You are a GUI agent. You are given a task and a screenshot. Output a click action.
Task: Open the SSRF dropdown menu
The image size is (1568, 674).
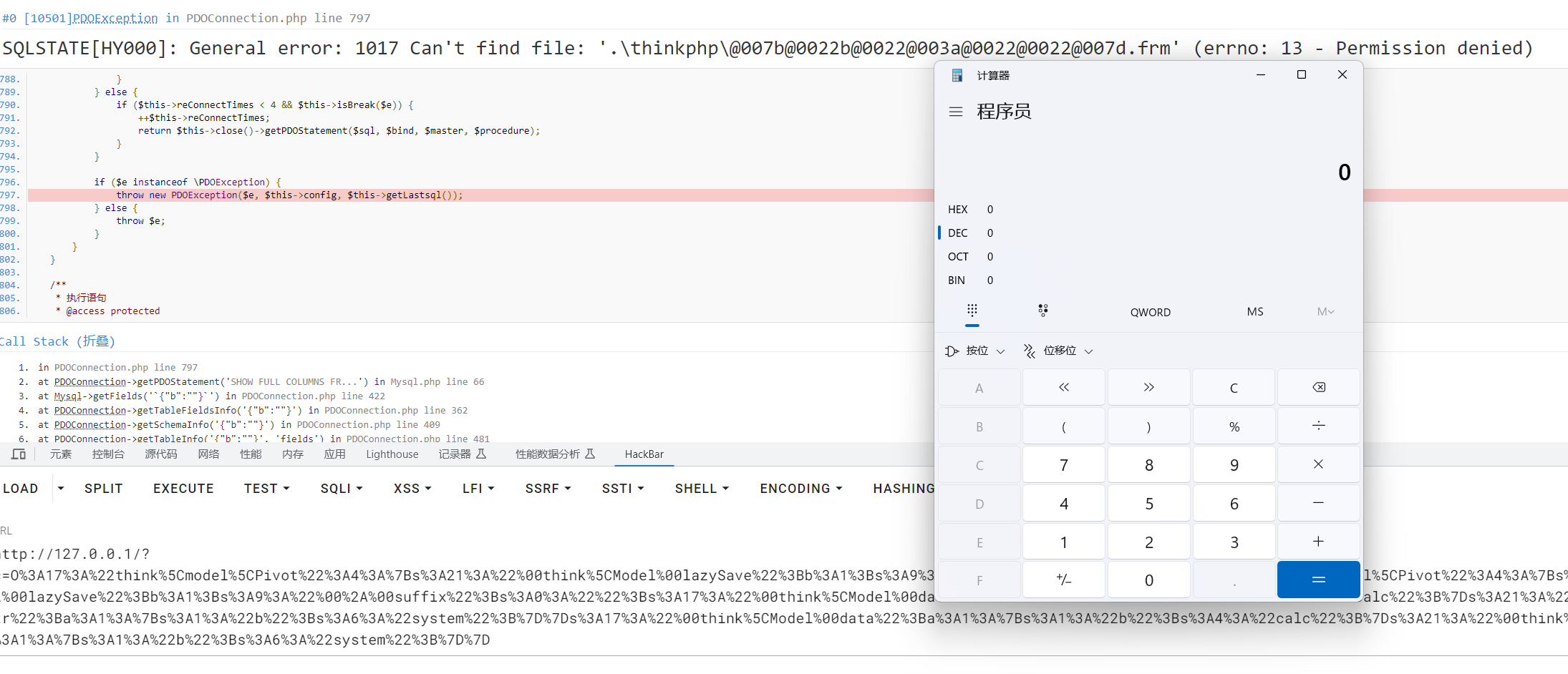pos(548,488)
